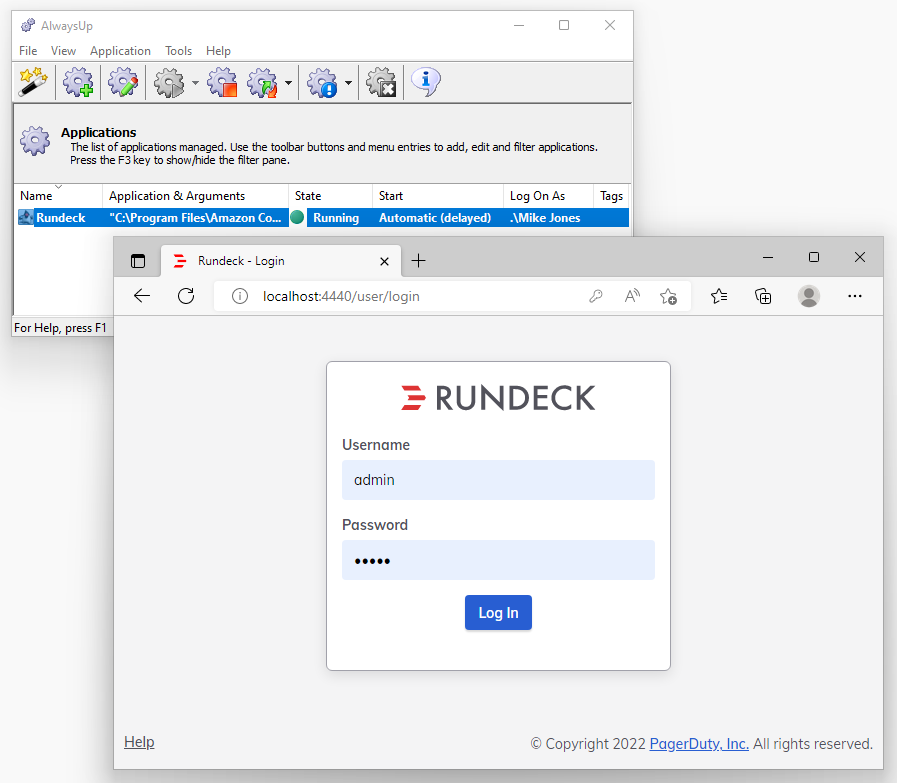Open the AlwaysUp About info icon

[x=426, y=82]
